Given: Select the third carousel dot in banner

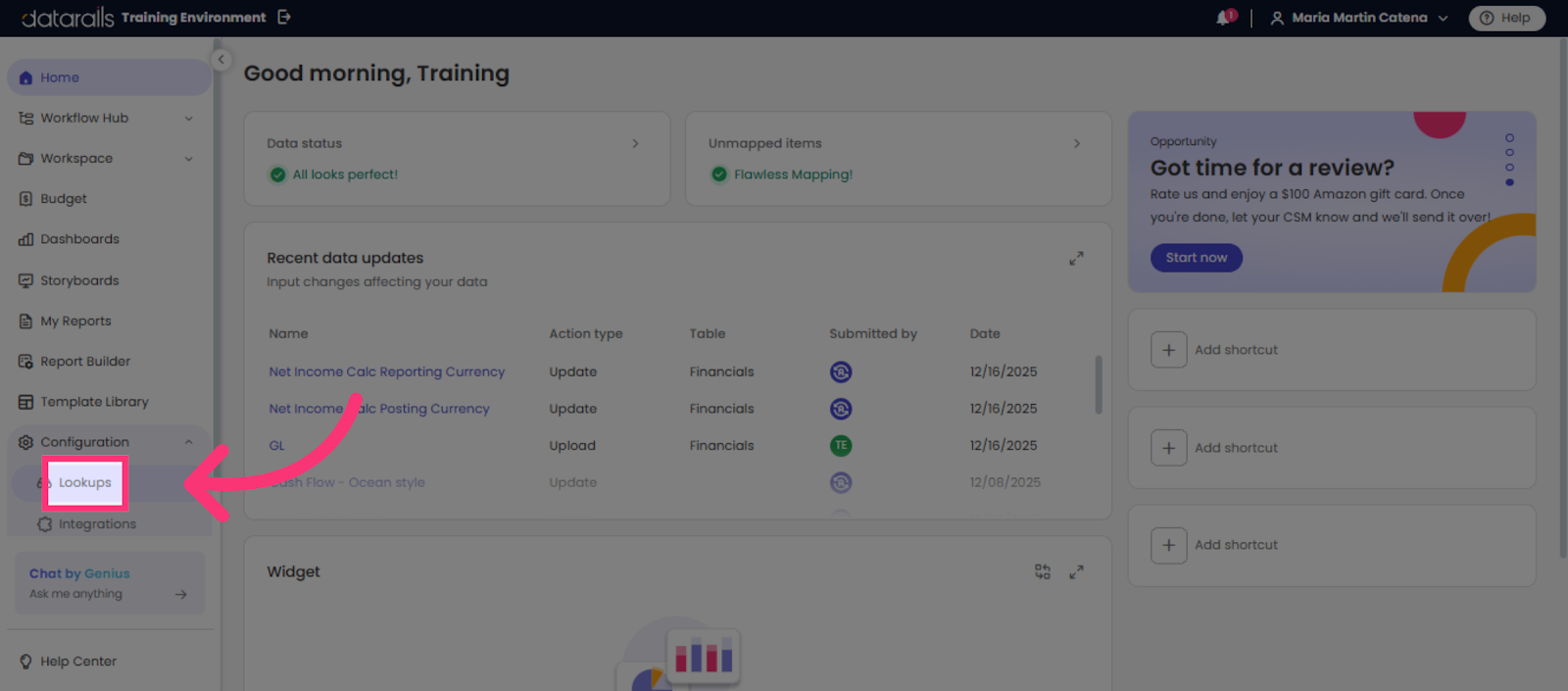Looking at the screenshot, I should [x=1509, y=168].
